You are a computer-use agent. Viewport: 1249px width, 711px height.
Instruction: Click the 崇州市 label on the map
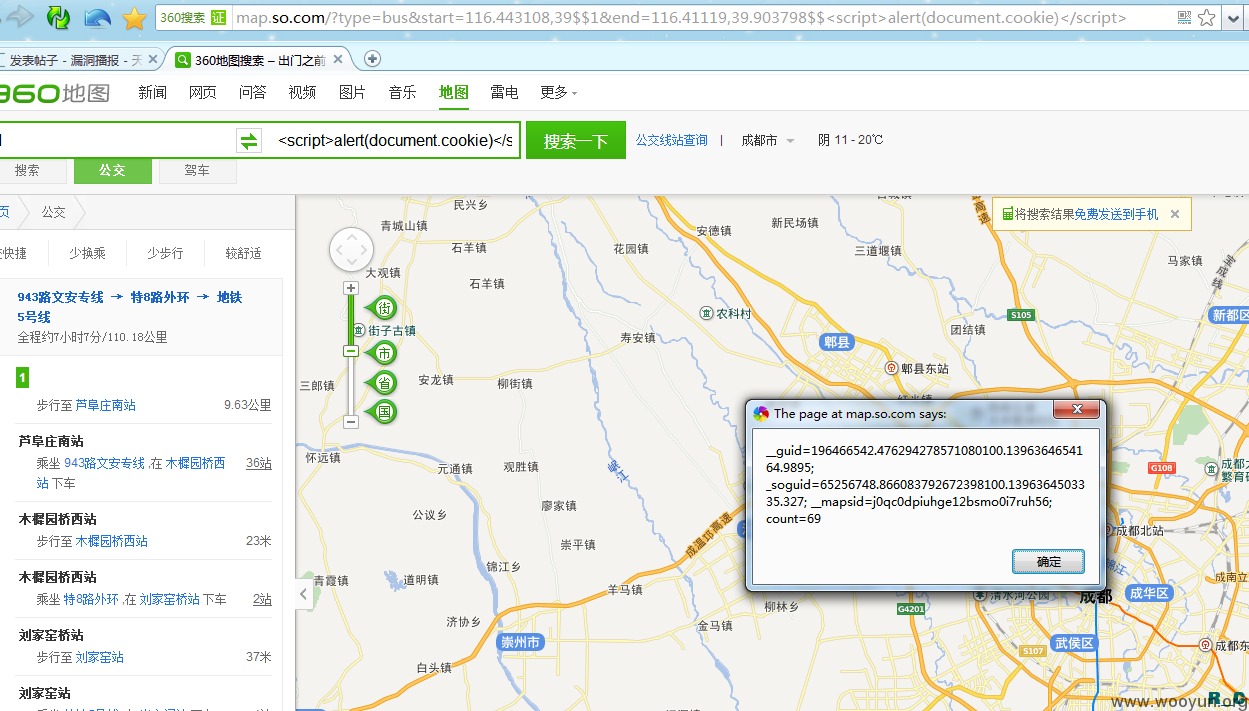(x=521, y=642)
